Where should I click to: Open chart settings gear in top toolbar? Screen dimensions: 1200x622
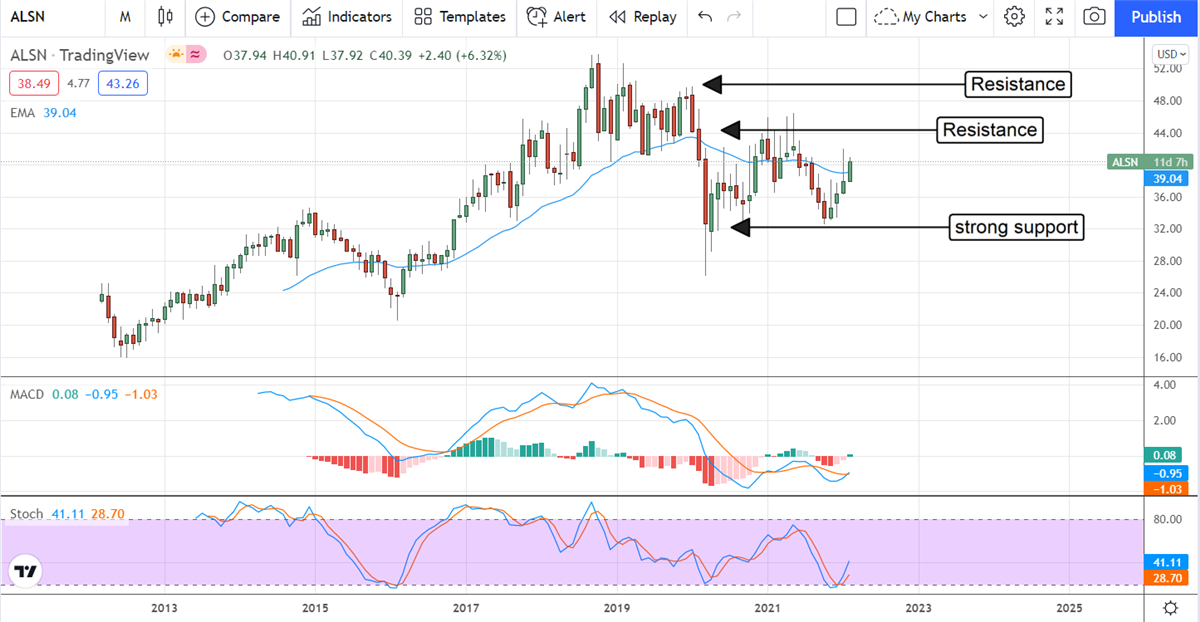1014,17
